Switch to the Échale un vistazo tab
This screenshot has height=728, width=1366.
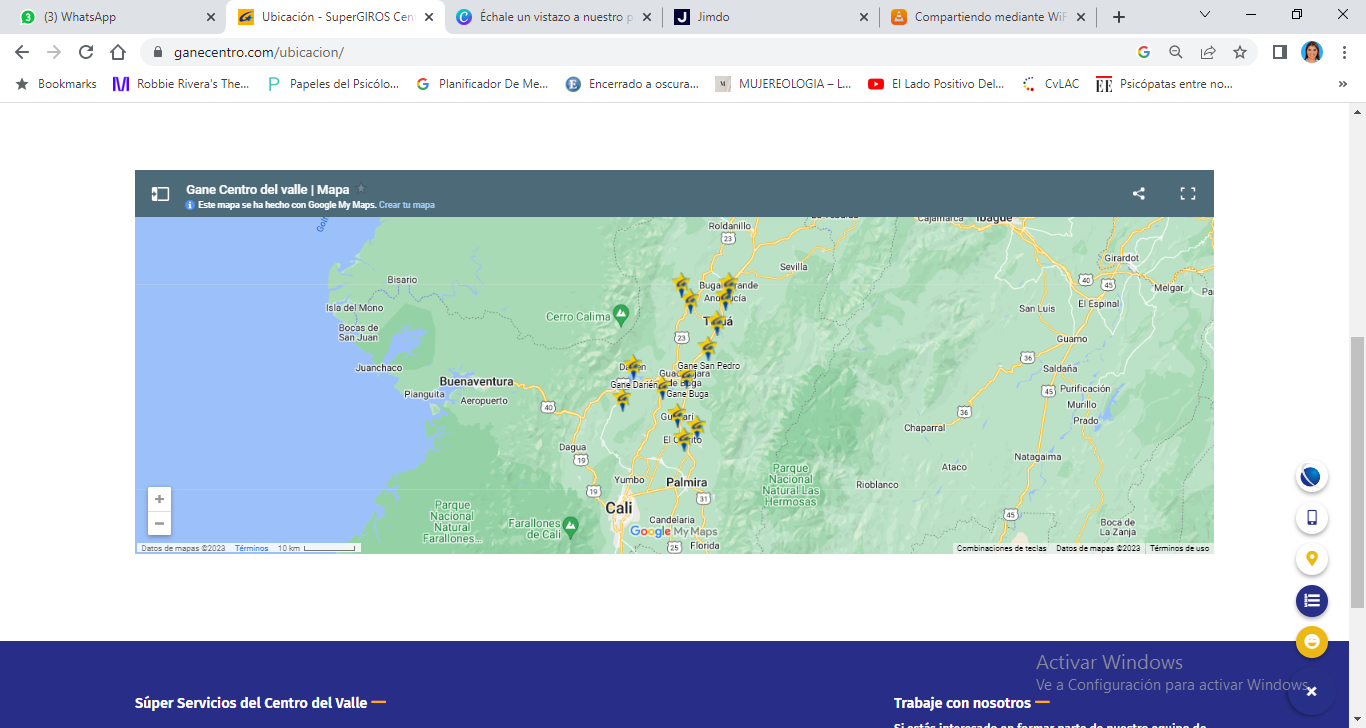[x=553, y=17]
